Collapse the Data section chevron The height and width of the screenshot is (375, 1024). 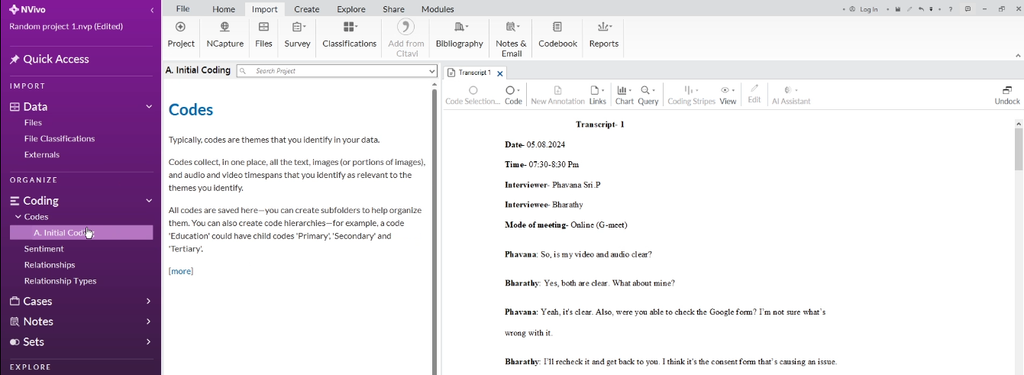(149, 106)
